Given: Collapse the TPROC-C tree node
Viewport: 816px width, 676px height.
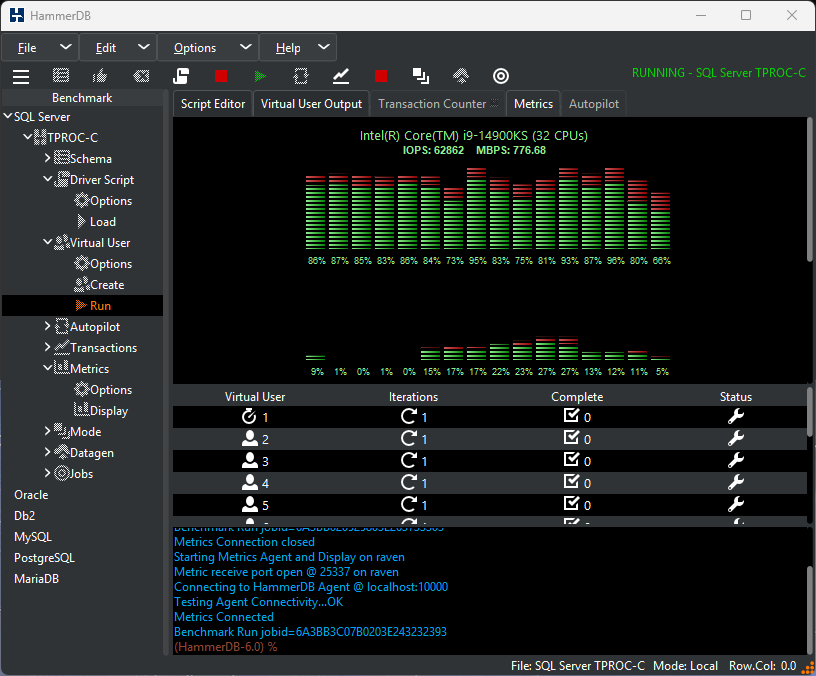Looking at the screenshot, I should 28,137.
